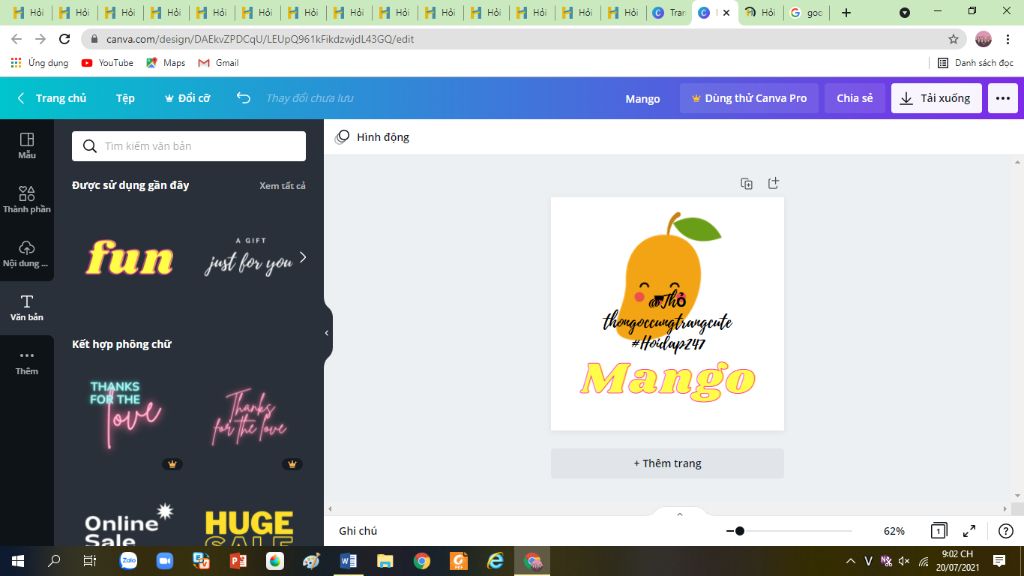1024x576 pixels.
Task: Click the Tải xuống download button
Action: (936, 98)
